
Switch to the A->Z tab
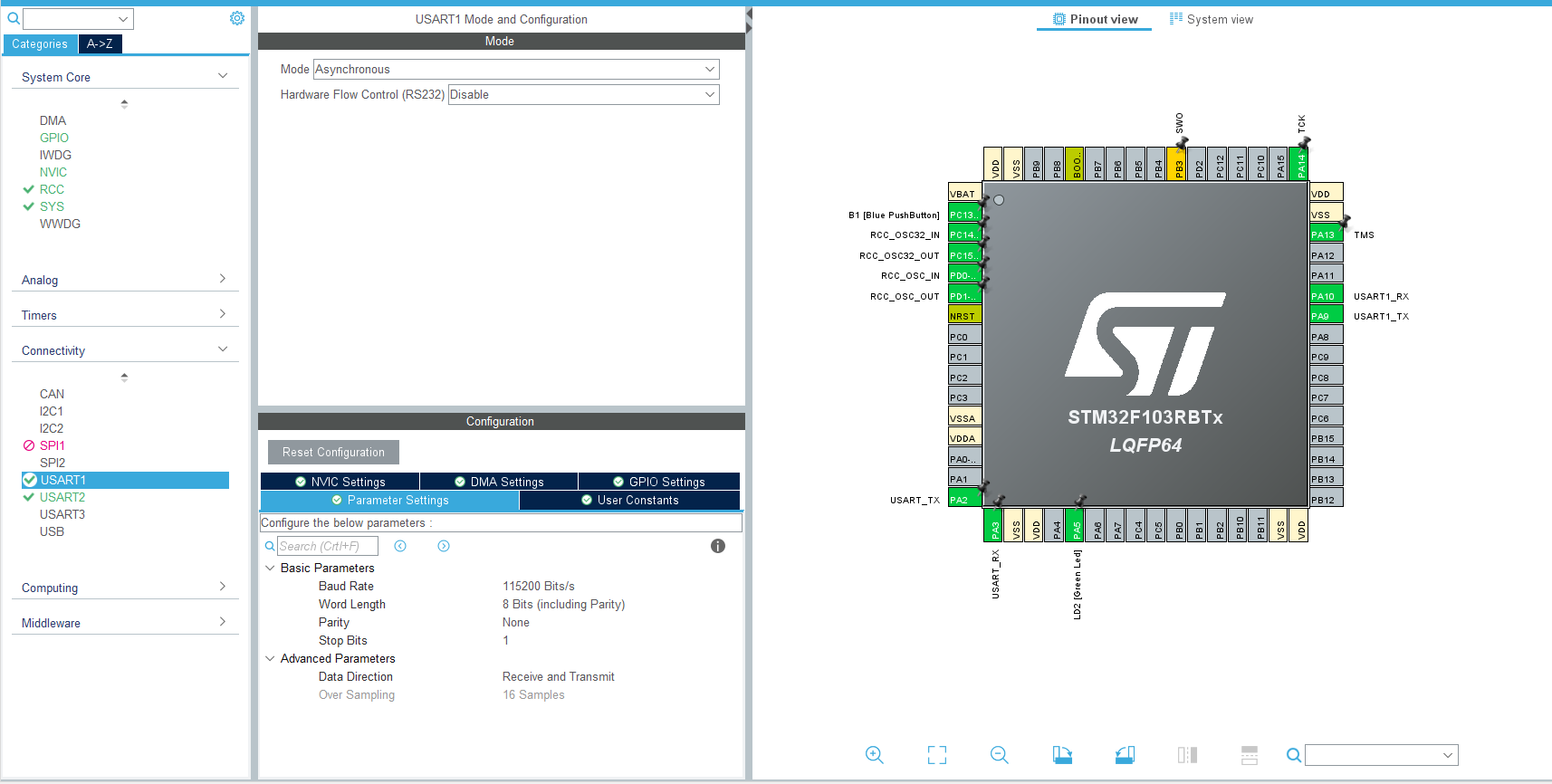[x=100, y=43]
